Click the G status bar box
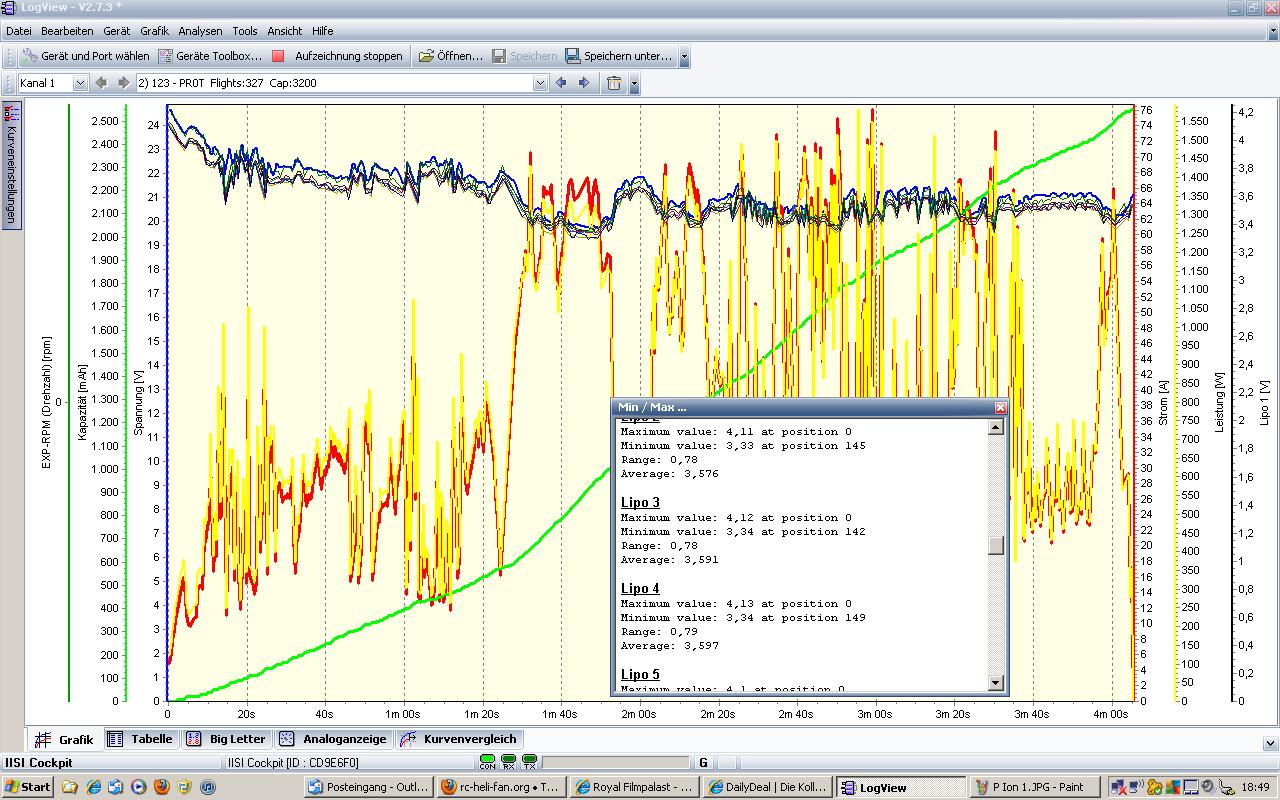This screenshot has width=1280, height=800. coord(704,763)
